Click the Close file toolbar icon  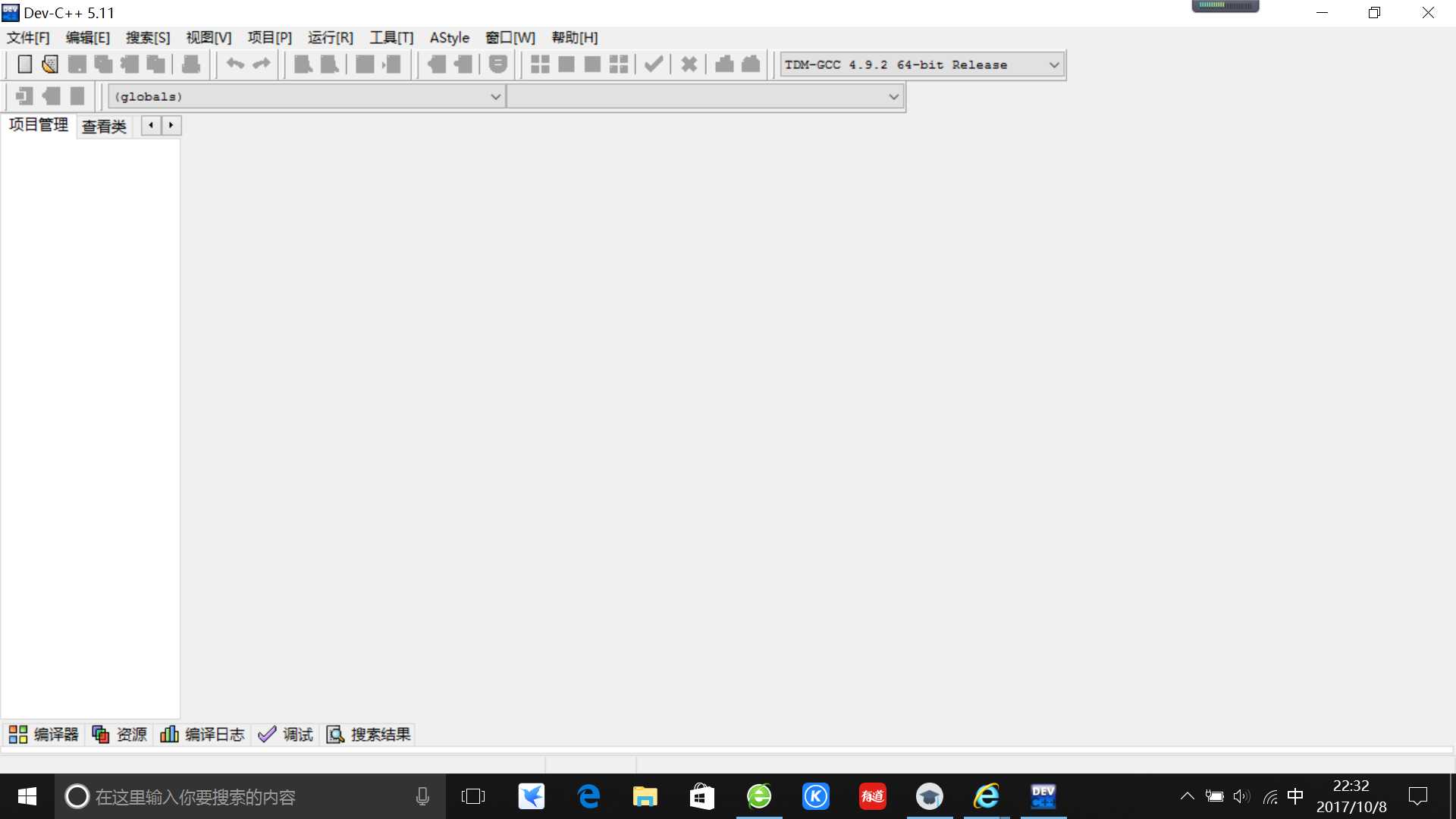[x=130, y=64]
